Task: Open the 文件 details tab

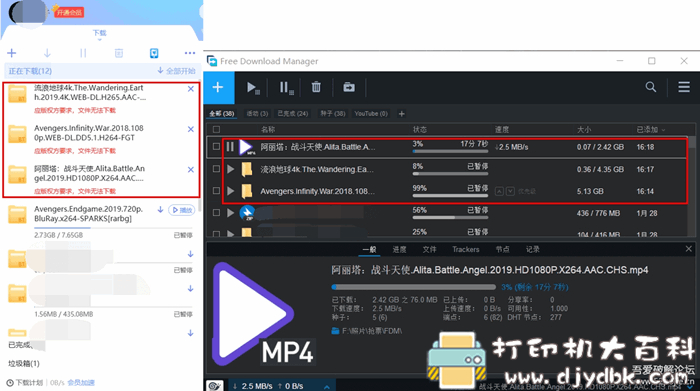Action: pos(429,250)
